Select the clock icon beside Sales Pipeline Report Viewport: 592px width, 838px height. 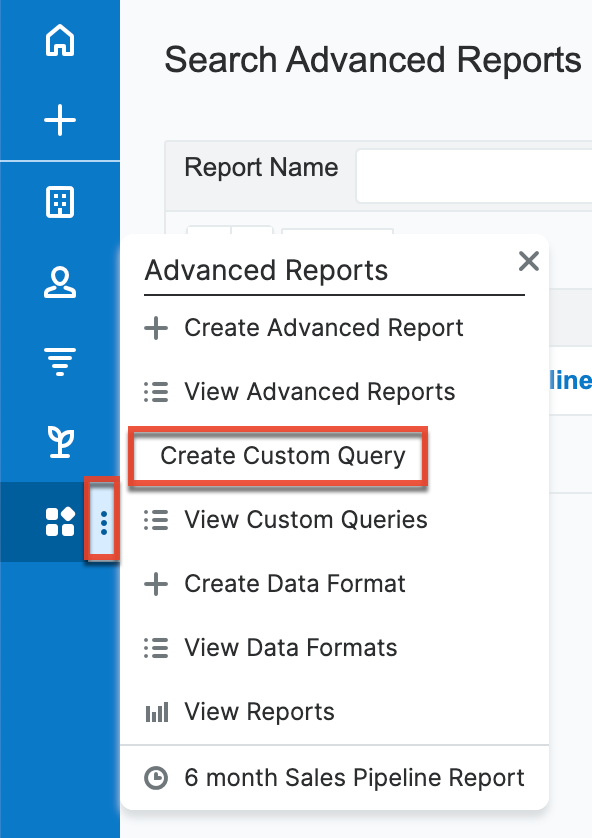[x=155, y=777]
